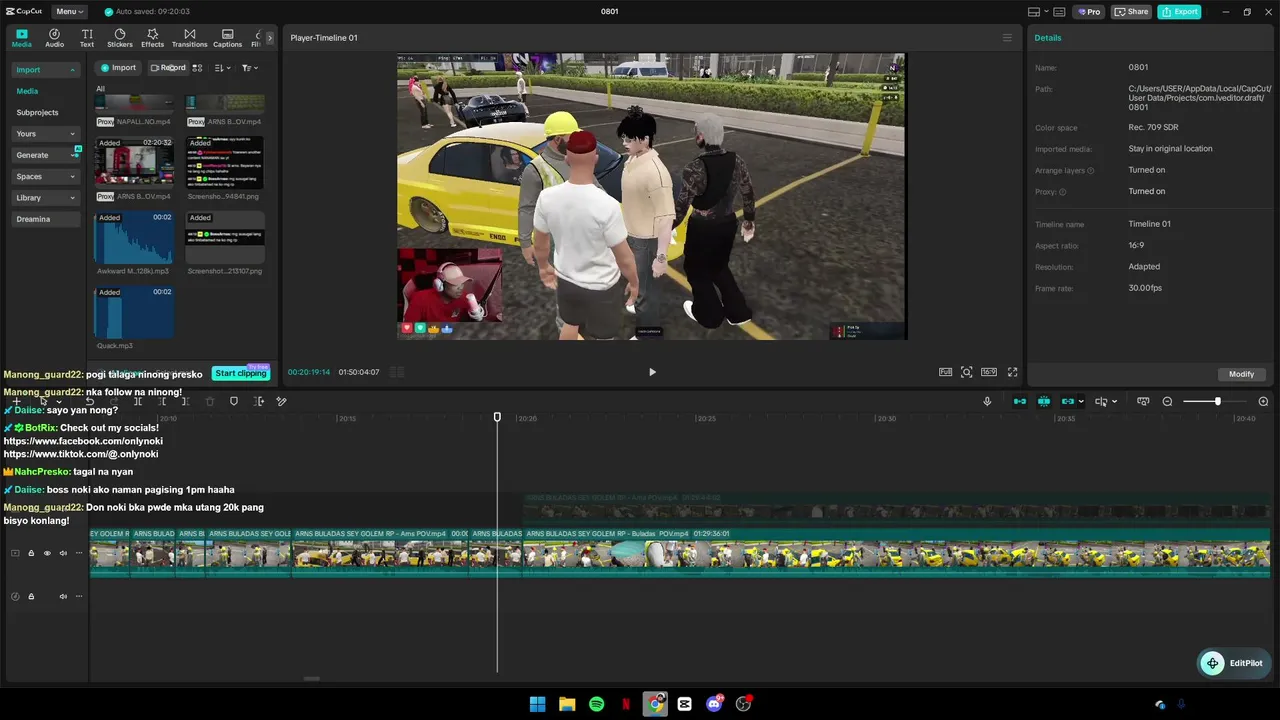Screen dimensions: 1280x720
Task: Click the timeline zoom-to-fit icon
Action: pos(1143,402)
